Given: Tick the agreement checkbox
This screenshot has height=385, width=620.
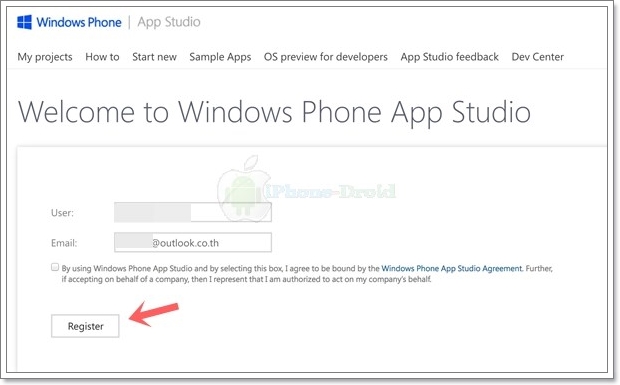Looking at the screenshot, I should pyautogui.click(x=55, y=267).
